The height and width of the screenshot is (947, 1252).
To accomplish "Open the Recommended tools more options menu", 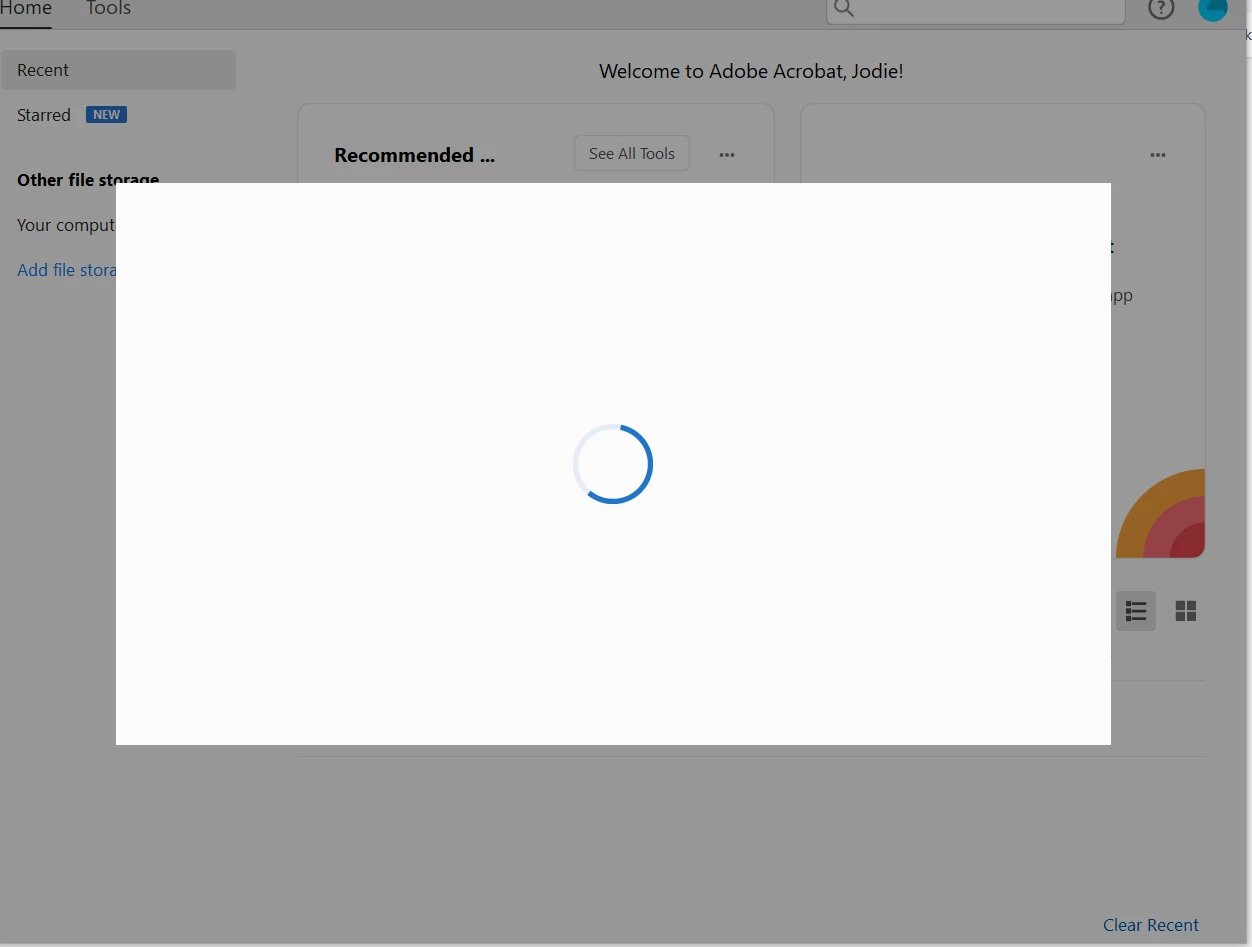I will click(727, 155).
